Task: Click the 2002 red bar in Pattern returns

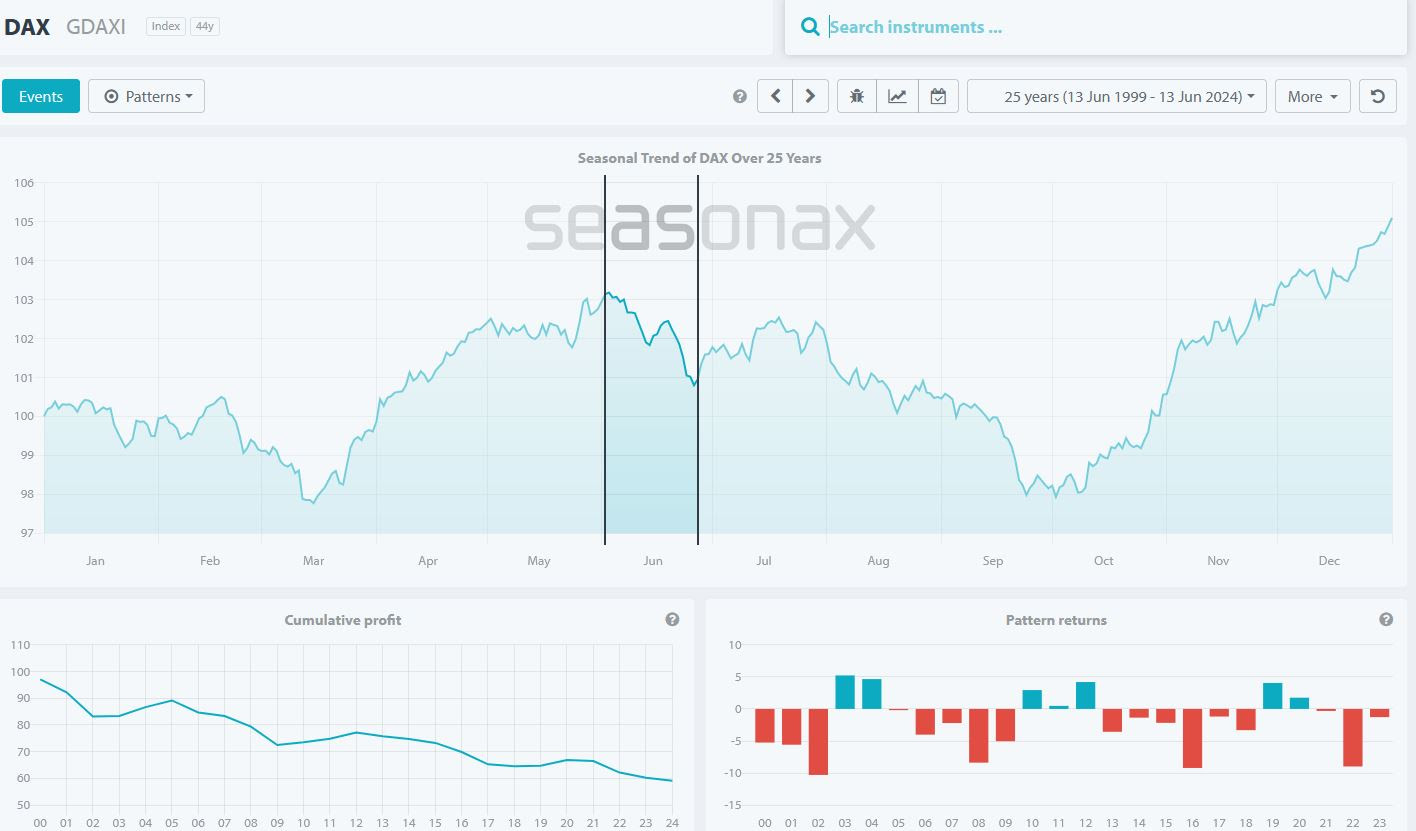Action: [818, 742]
